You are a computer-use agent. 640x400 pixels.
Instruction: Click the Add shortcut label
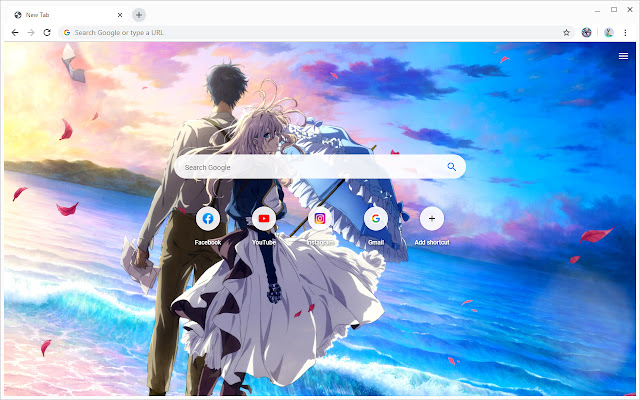click(432, 242)
